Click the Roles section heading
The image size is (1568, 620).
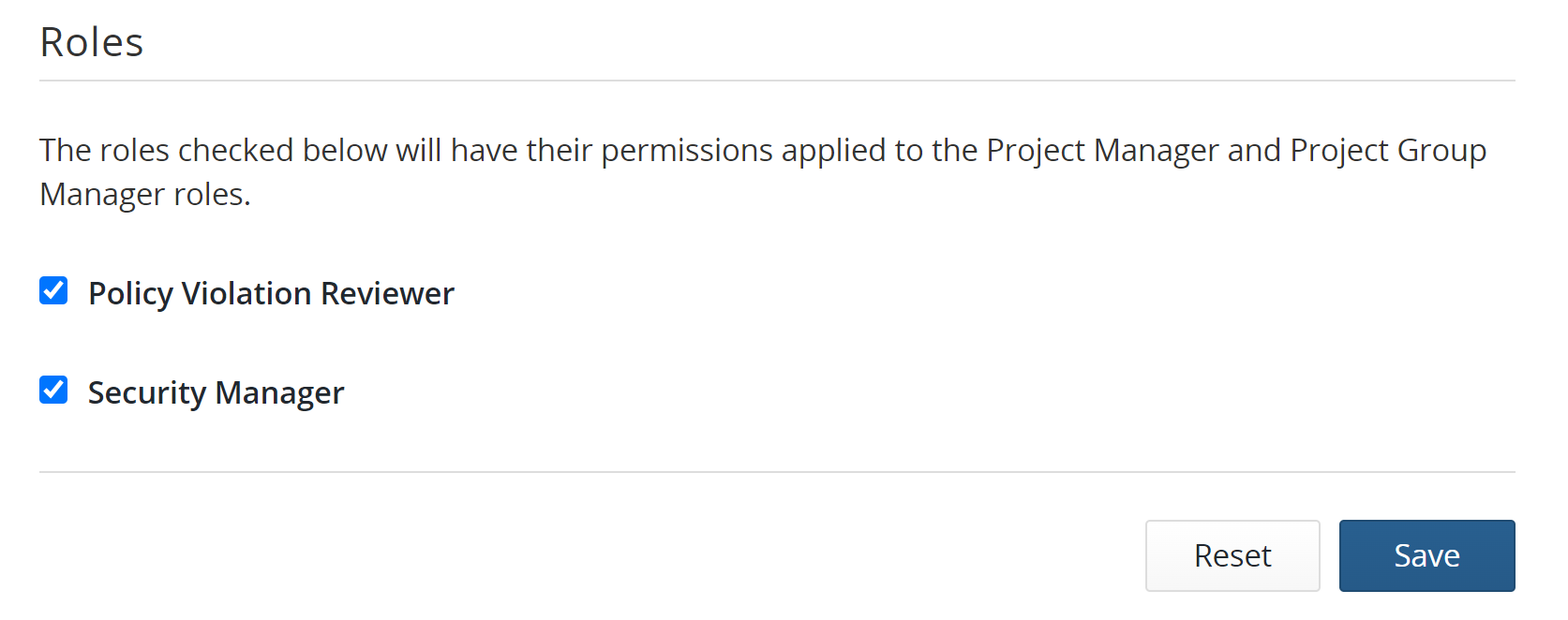pos(92,42)
